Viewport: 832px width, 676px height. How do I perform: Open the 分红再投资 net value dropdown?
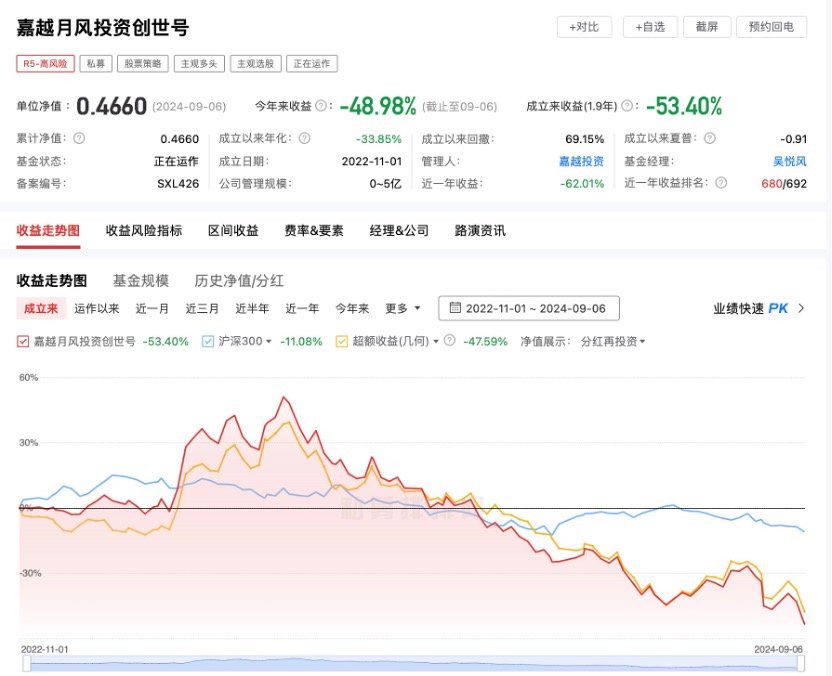(613, 341)
